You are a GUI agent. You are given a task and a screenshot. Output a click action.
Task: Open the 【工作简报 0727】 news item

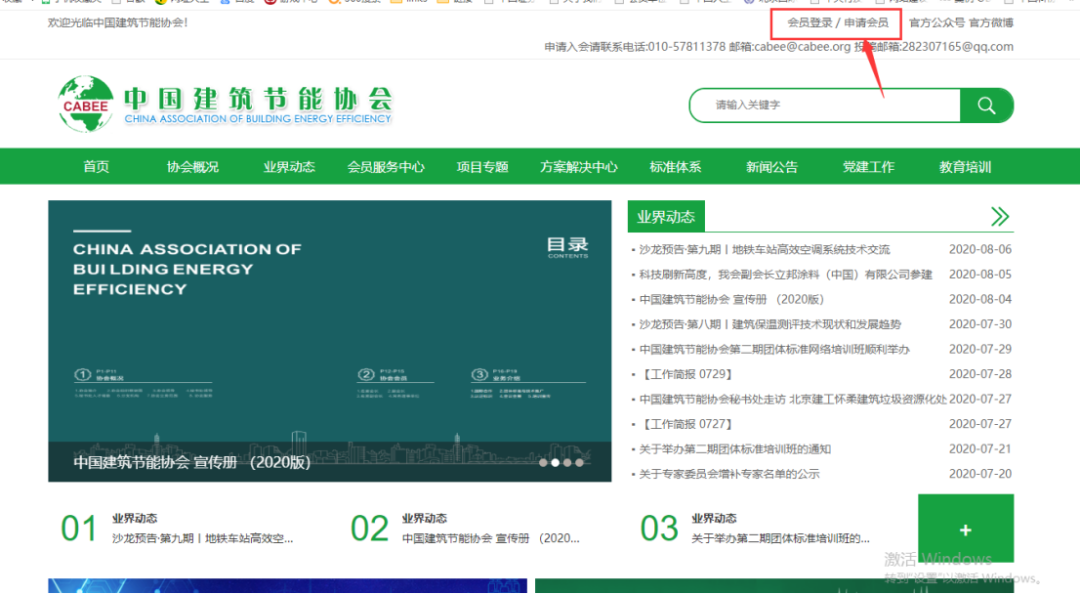click(686, 424)
